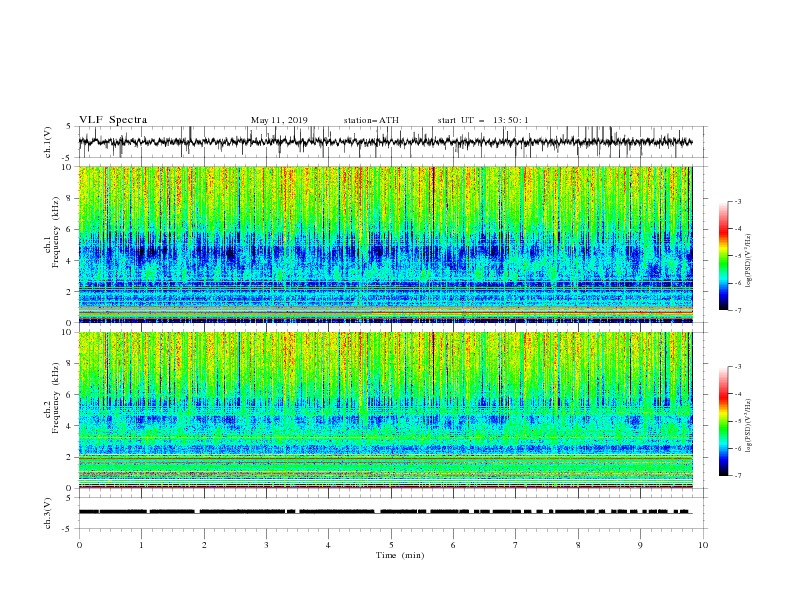The image size is (792, 612).
Task: Click the "5" tick on ch.1(V) axis
Action: pos(69,126)
